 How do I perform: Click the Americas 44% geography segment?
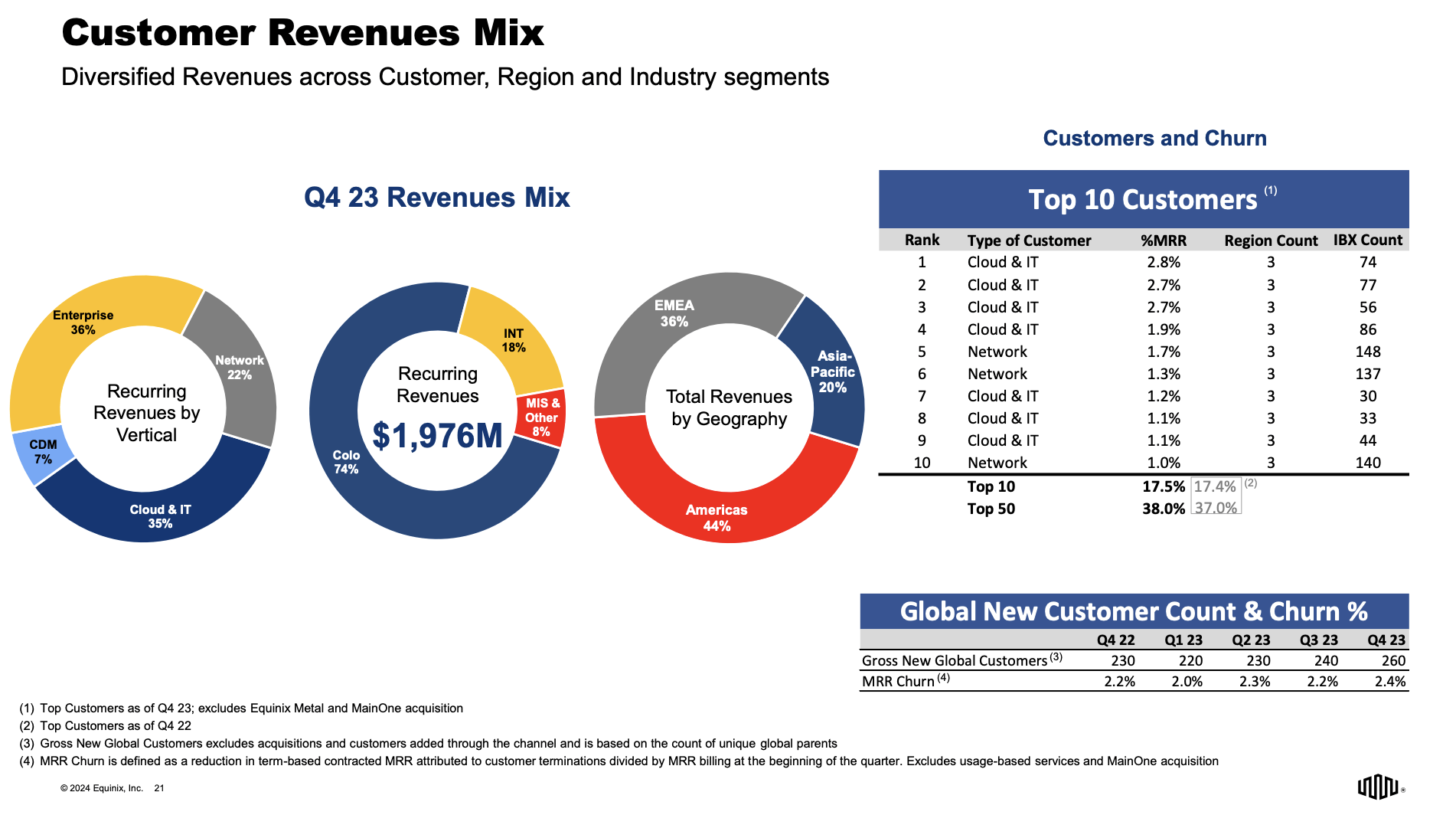(x=716, y=518)
